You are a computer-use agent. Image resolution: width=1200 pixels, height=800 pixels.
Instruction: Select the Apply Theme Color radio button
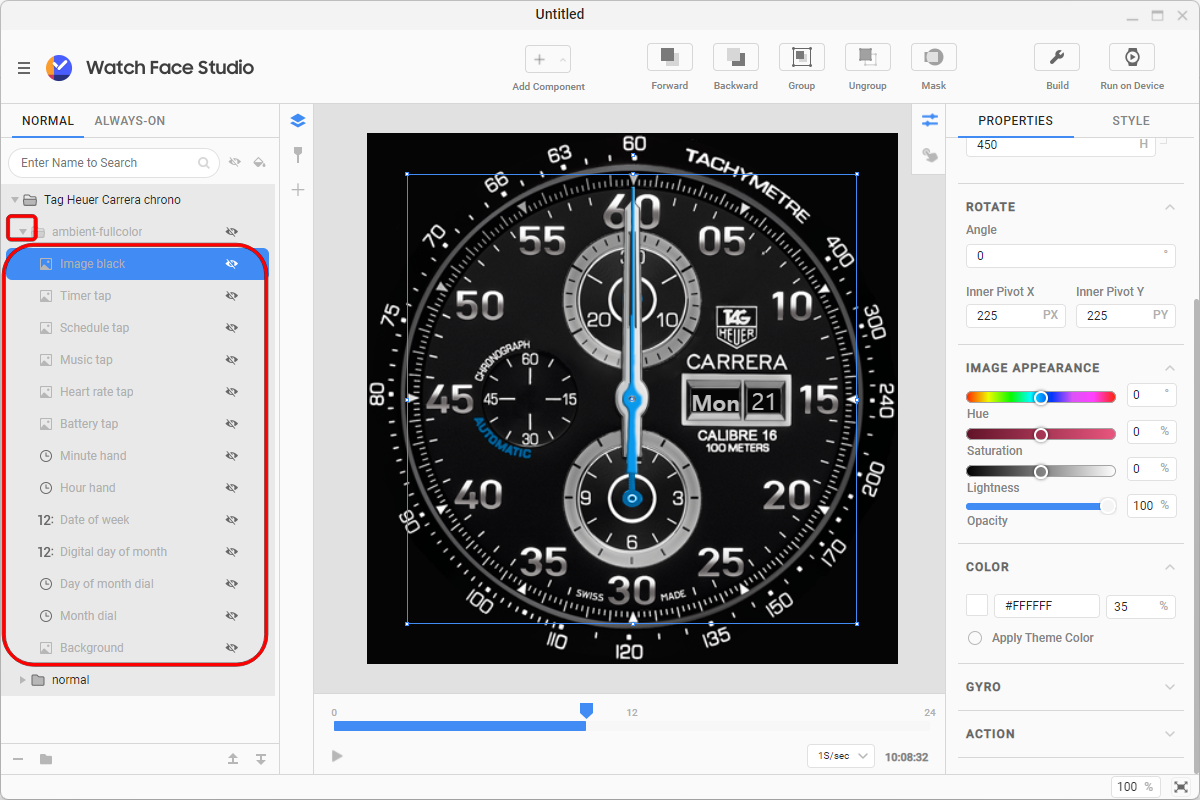pos(975,638)
